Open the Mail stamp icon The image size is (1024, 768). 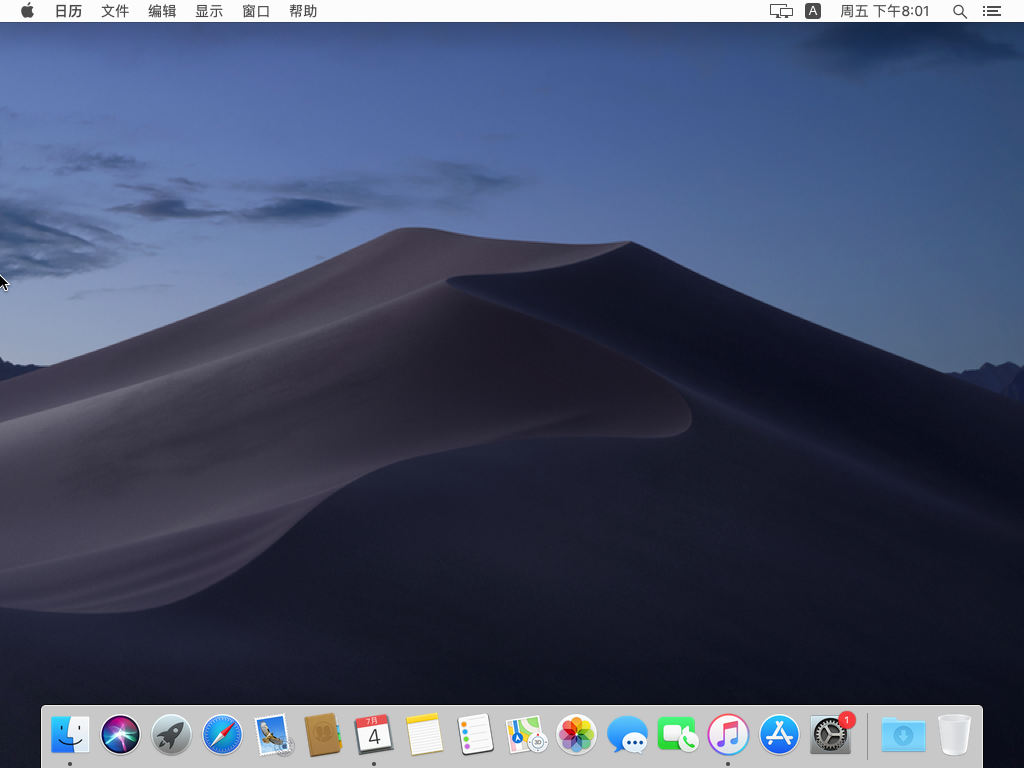[x=272, y=734]
